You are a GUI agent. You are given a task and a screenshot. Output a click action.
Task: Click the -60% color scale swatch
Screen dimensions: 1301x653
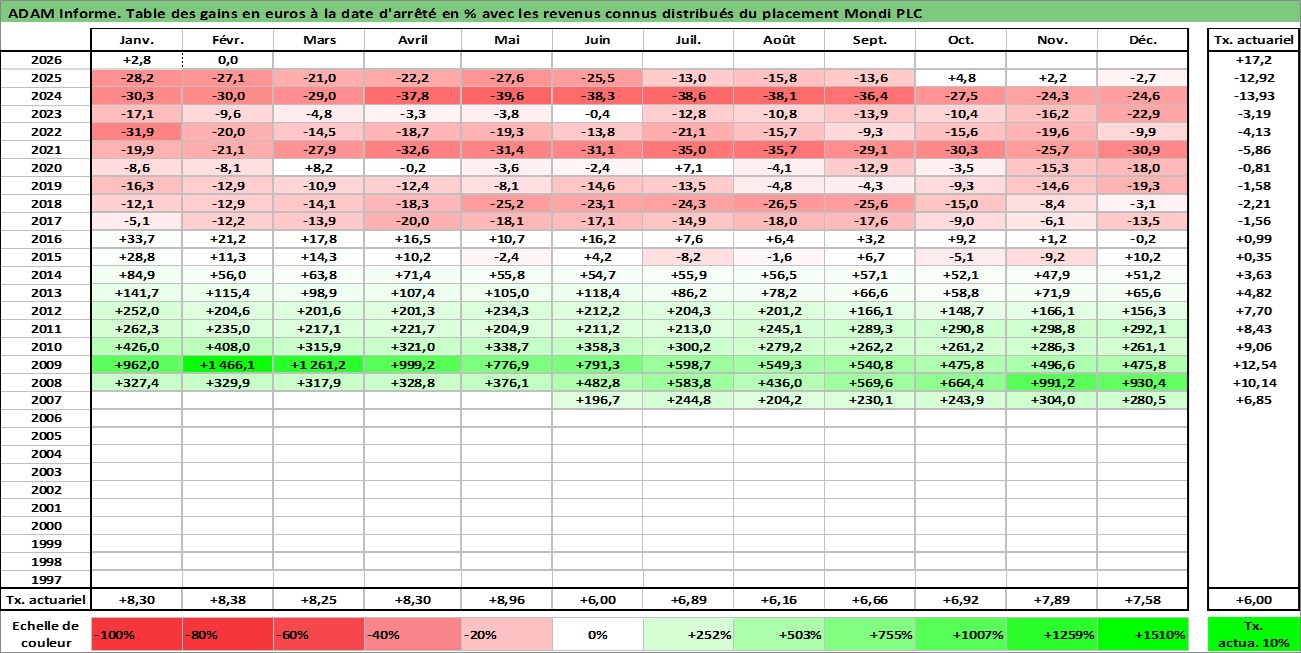[x=318, y=634]
